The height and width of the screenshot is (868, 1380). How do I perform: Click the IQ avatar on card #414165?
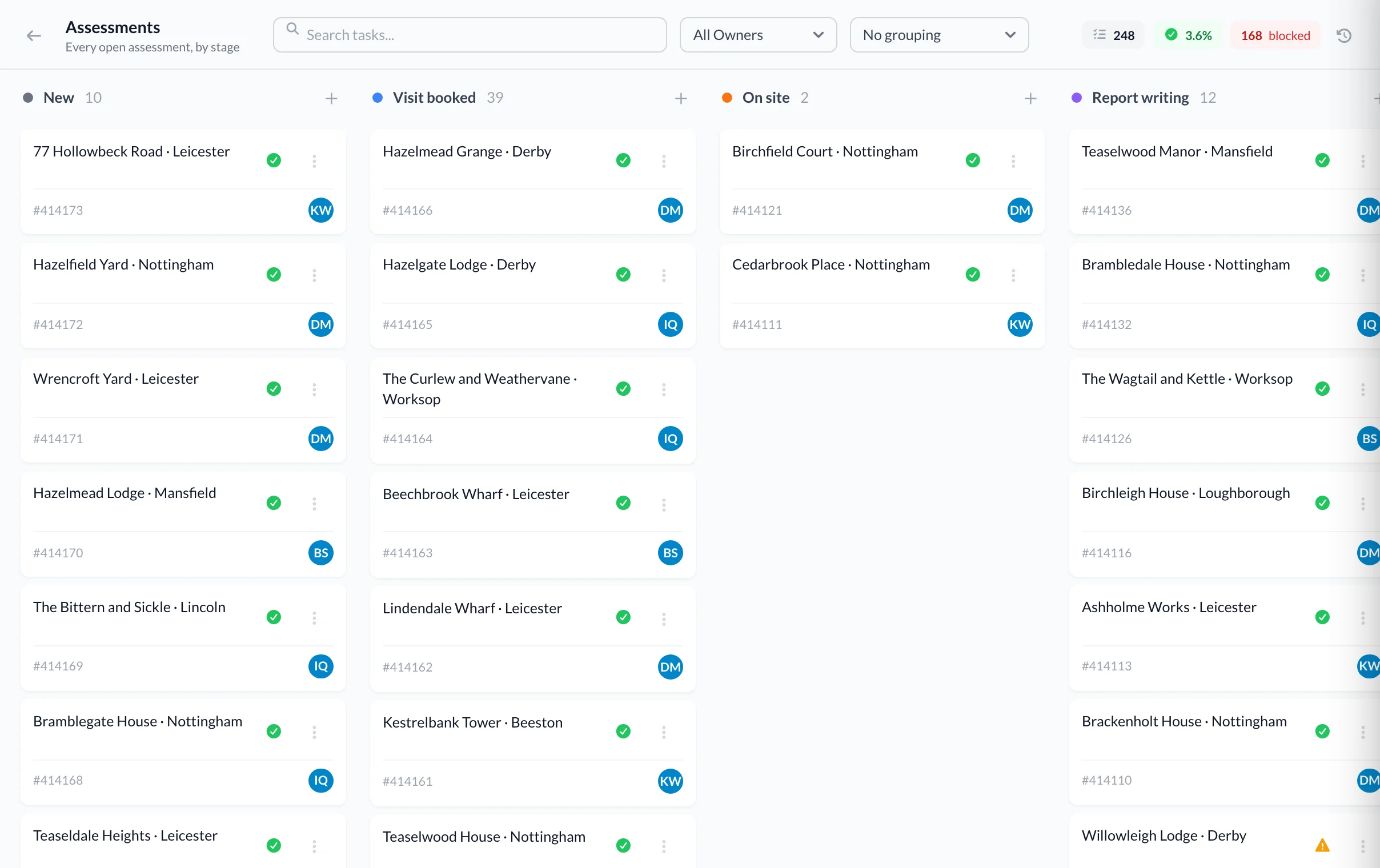(671, 324)
